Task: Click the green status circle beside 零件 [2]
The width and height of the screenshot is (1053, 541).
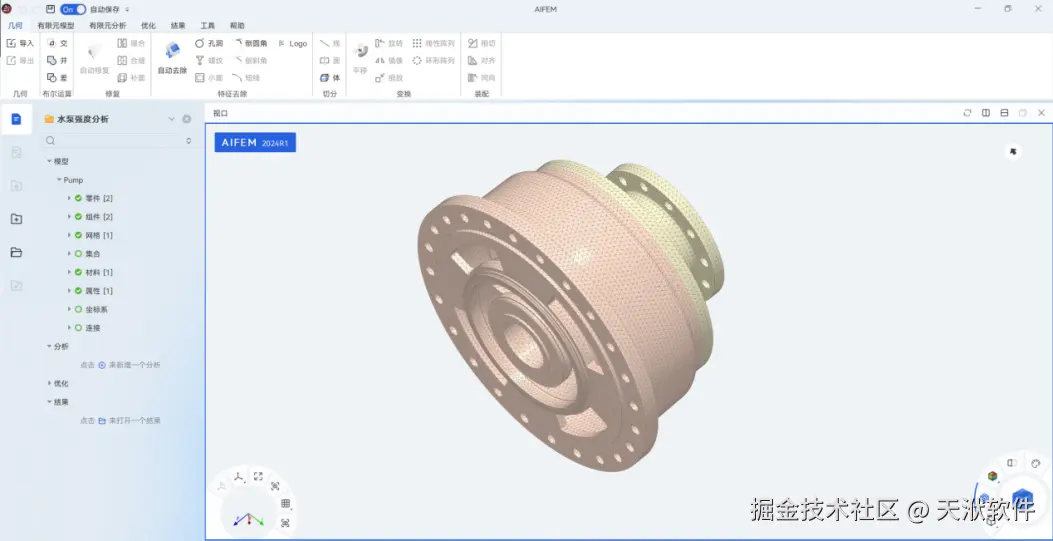Action: coord(79,198)
